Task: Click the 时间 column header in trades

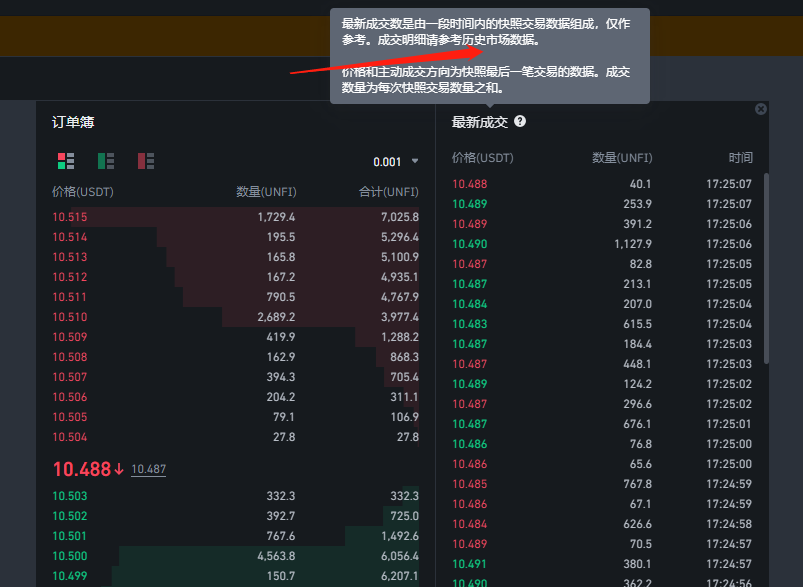Action: [740, 158]
